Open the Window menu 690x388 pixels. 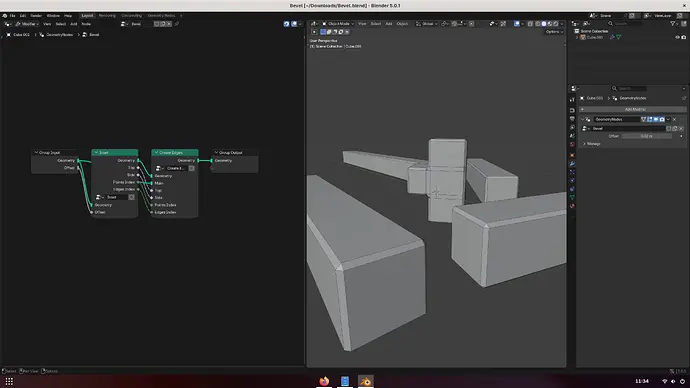tap(53, 15)
